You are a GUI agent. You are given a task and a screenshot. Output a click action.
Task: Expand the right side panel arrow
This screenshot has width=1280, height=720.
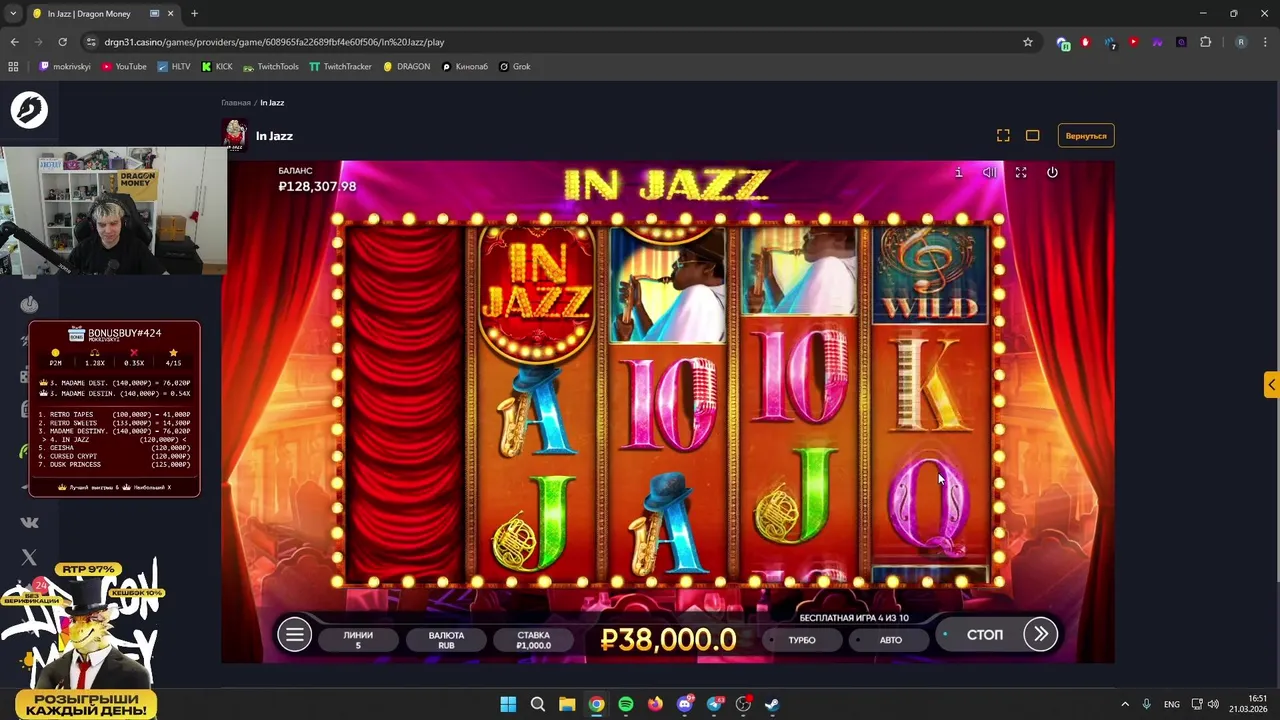coord(1271,385)
